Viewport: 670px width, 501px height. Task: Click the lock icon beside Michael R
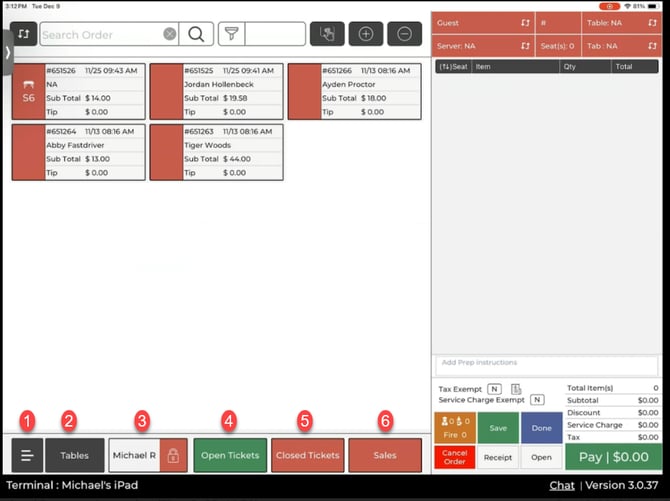[x=173, y=455]
